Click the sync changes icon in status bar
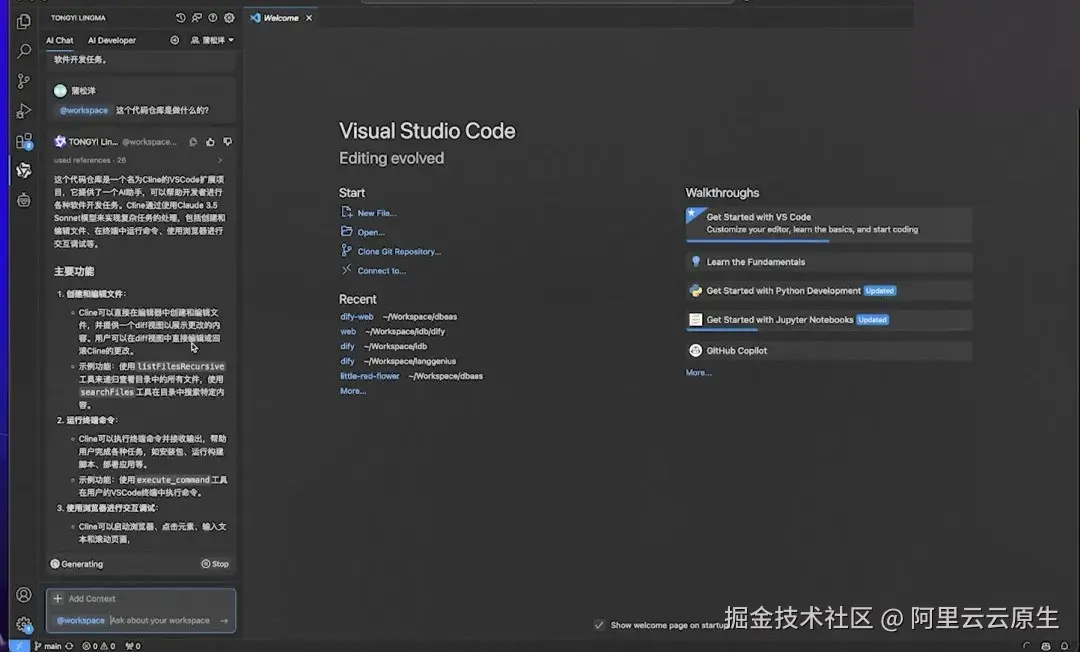The image size is (1080, 652). (x=69, y=646)
